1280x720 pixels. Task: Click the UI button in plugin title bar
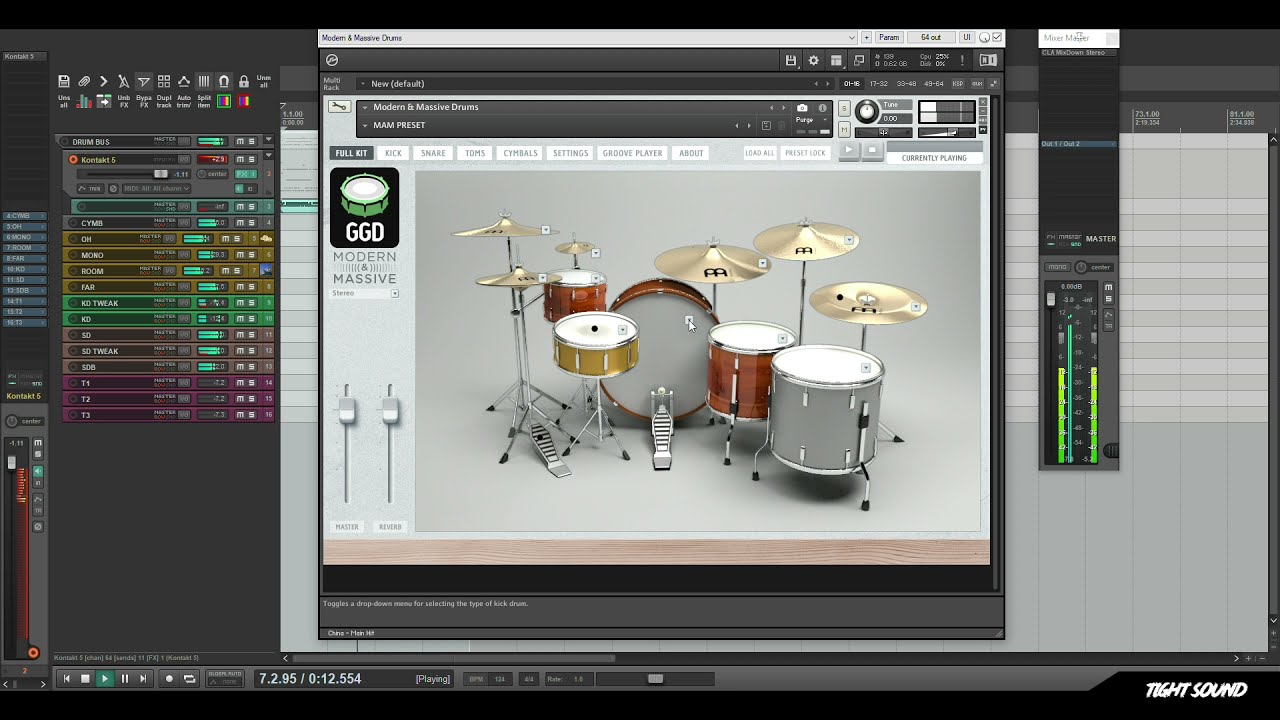pos(966,38)
